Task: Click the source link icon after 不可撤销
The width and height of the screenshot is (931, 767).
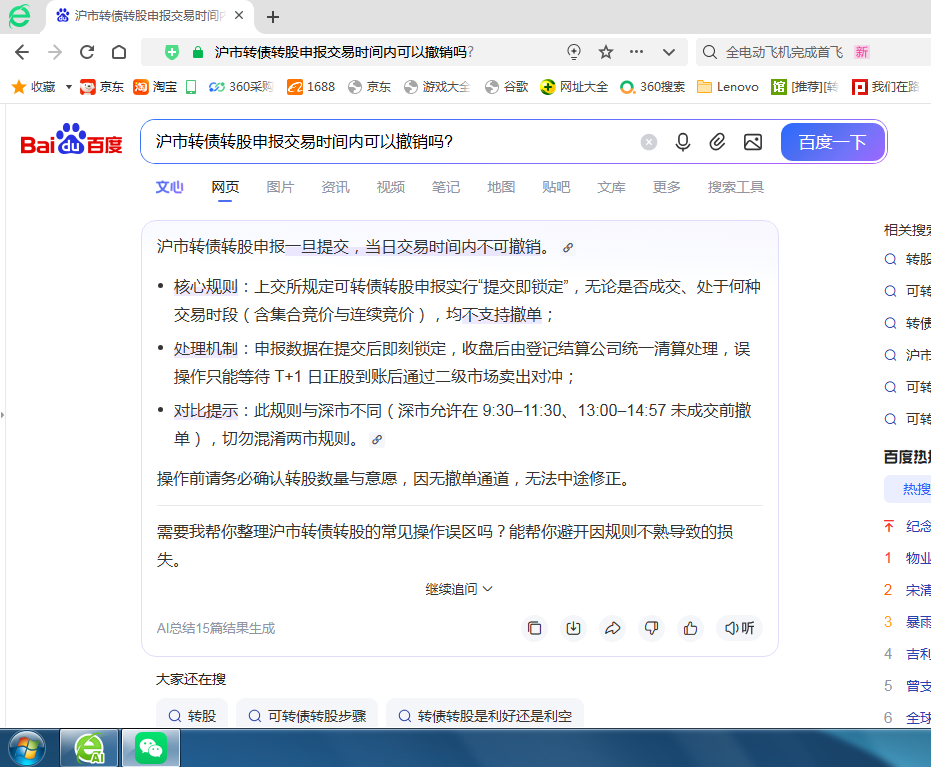Action: (568, 248)
